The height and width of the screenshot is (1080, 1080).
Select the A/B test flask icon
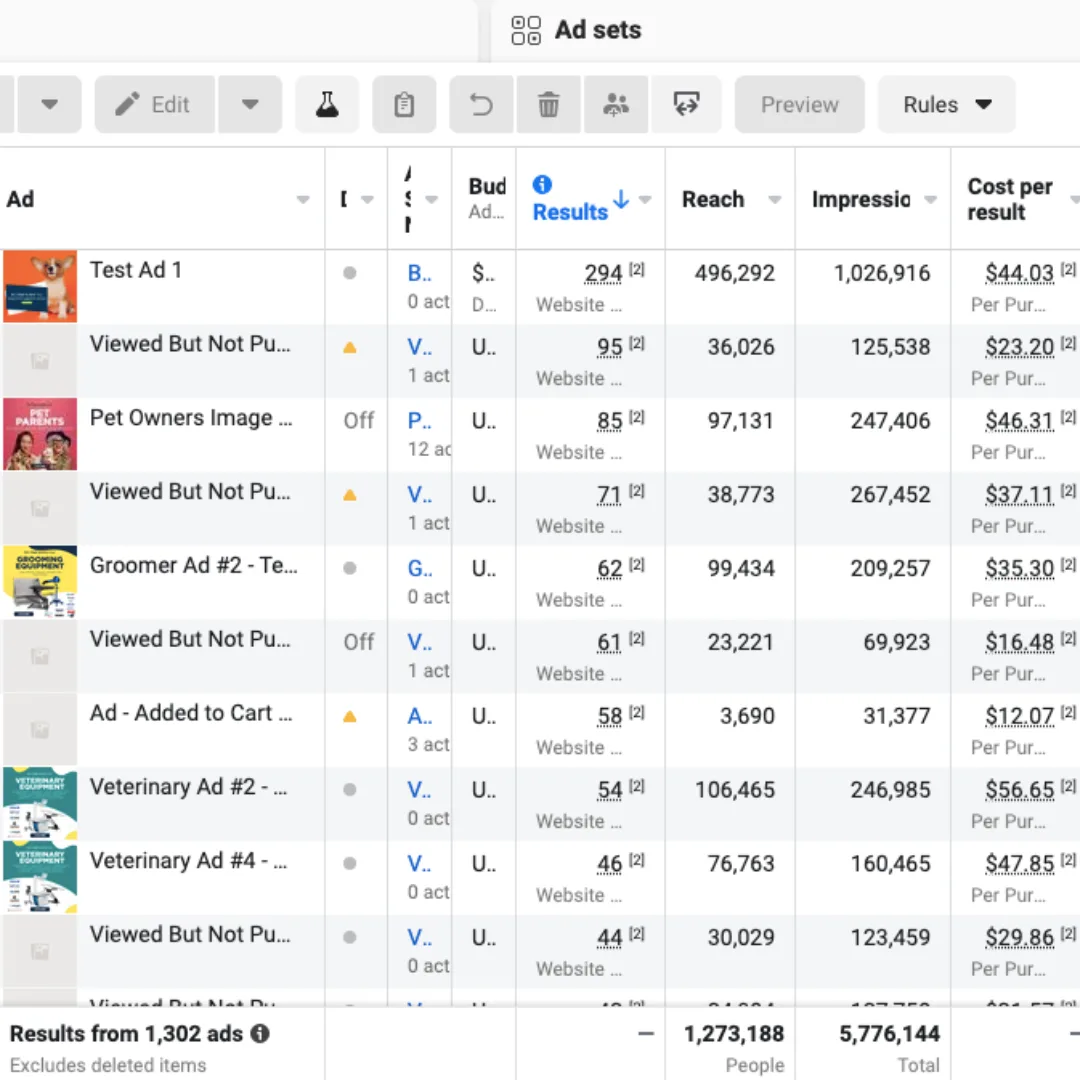pyautogui.click(x=327, y=104)
